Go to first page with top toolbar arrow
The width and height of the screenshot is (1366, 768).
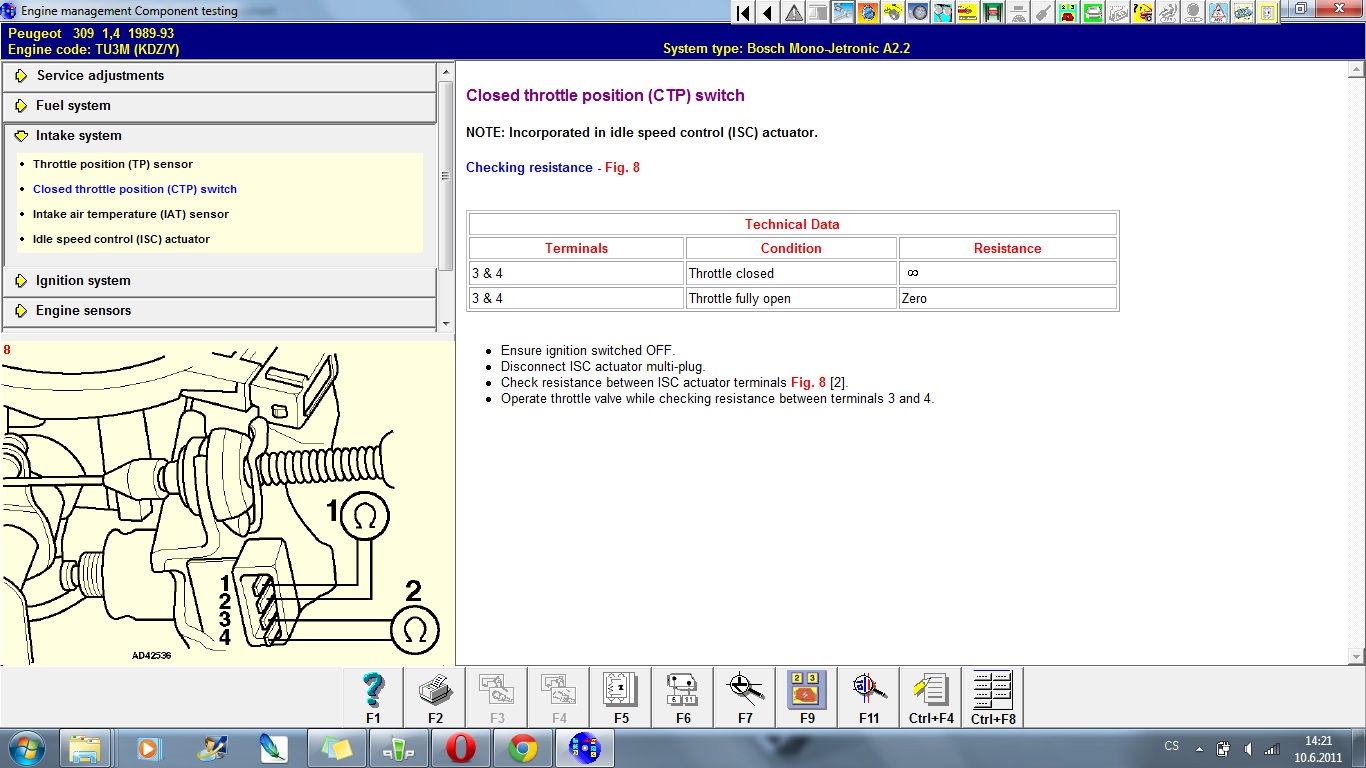point(743,13)
